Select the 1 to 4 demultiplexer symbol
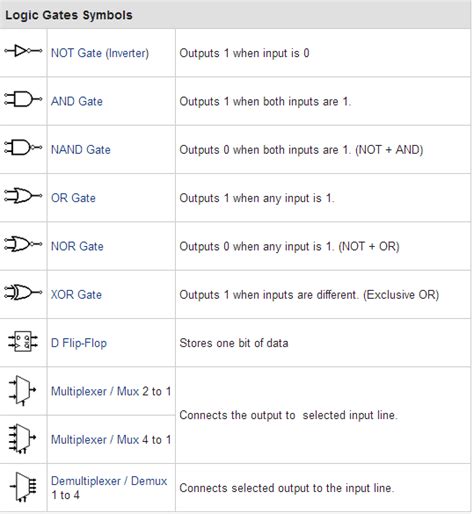 pos(23,487)
